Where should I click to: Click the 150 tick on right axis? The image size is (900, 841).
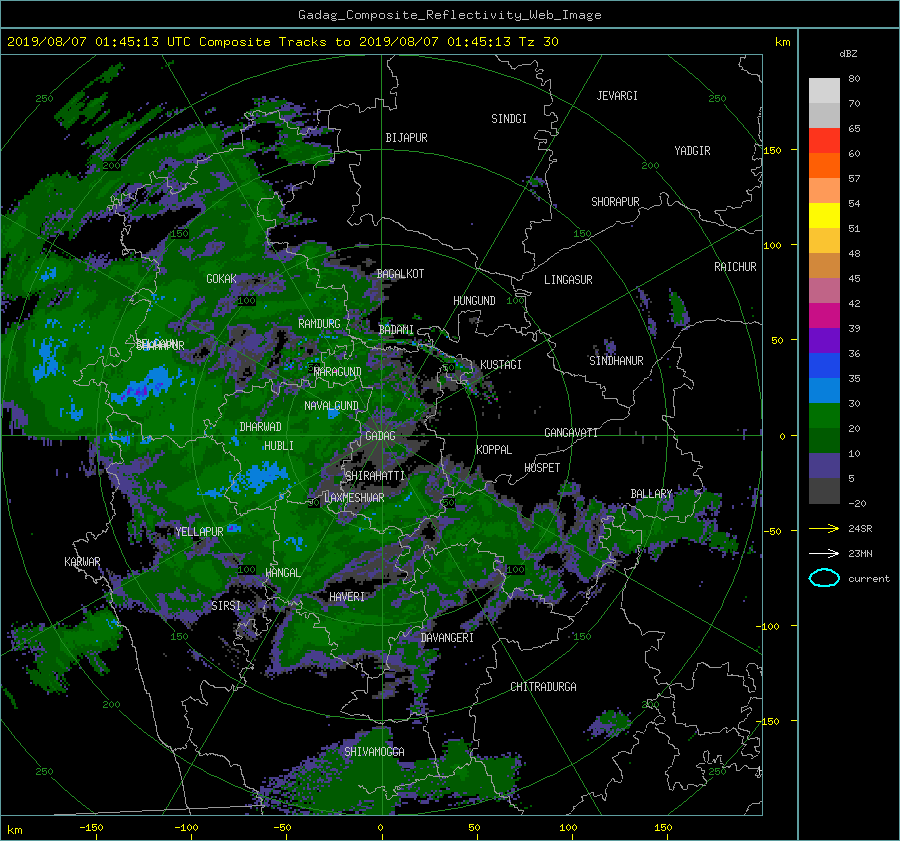773,150
